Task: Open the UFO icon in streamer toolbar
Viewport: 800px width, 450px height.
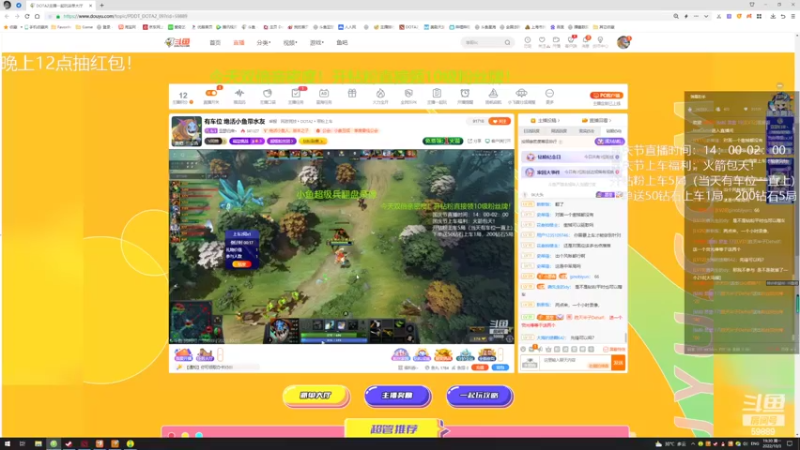Action: pos(521,93)
